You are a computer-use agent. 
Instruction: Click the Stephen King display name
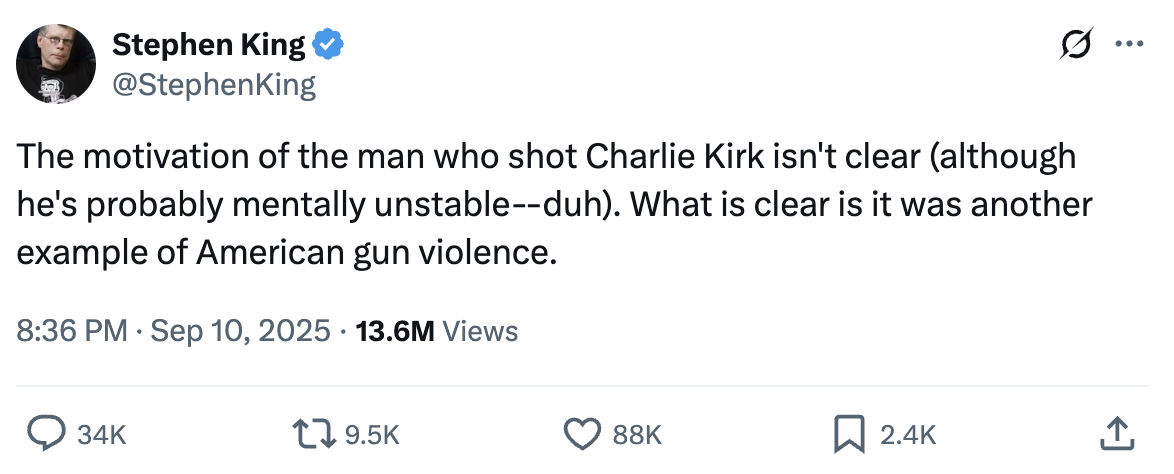[x=209, y=45]
